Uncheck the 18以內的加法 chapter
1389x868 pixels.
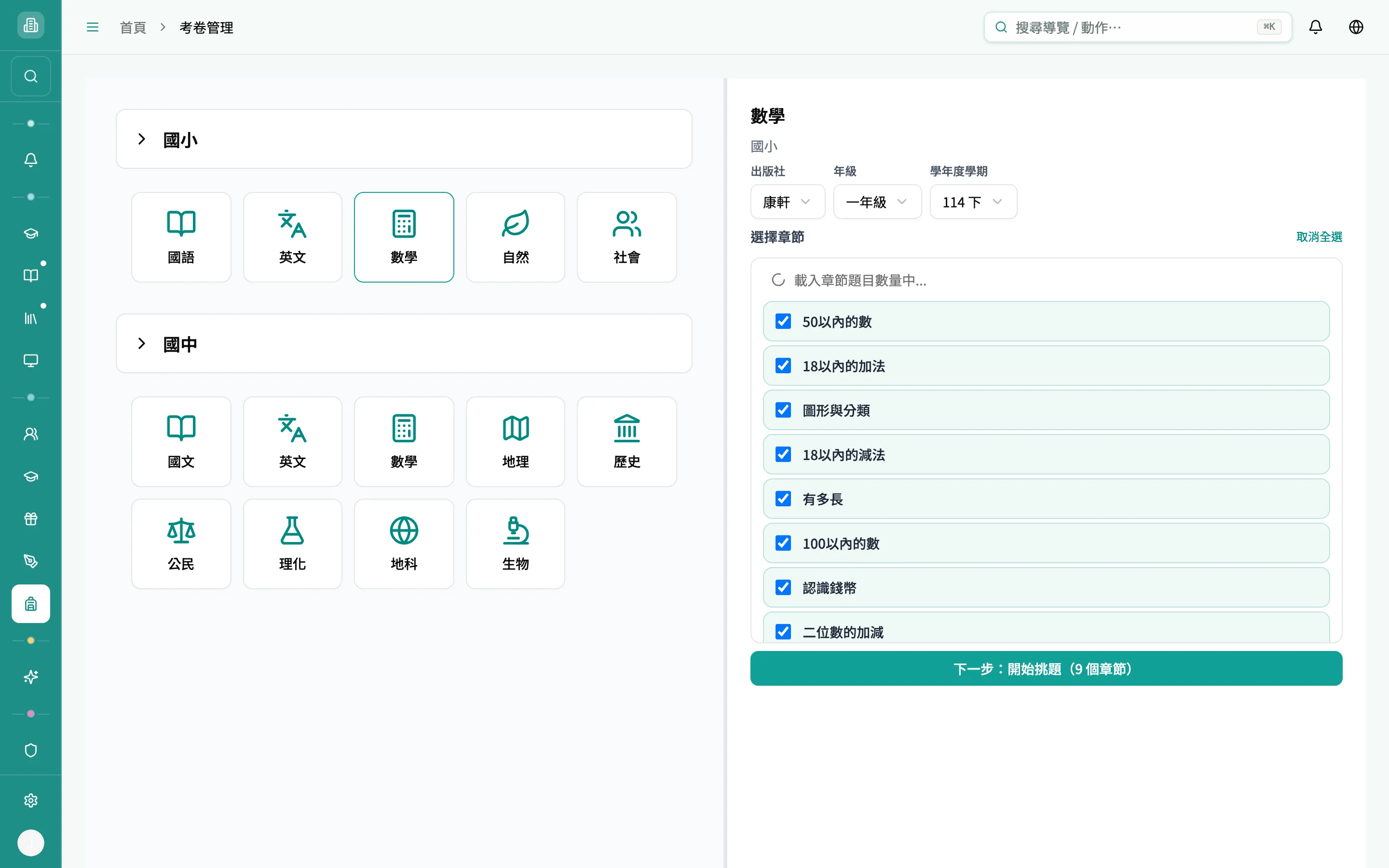tap(783, 366)
